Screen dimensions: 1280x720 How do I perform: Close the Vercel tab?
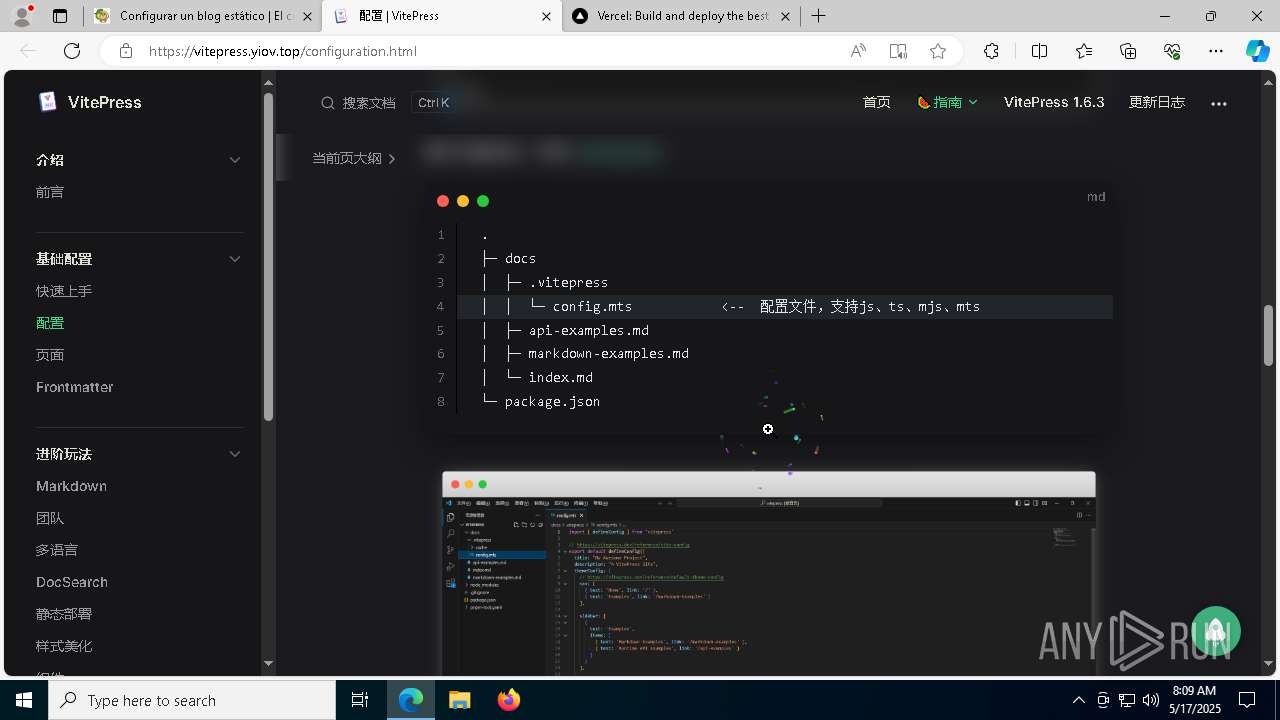click(x=785, y=16)
